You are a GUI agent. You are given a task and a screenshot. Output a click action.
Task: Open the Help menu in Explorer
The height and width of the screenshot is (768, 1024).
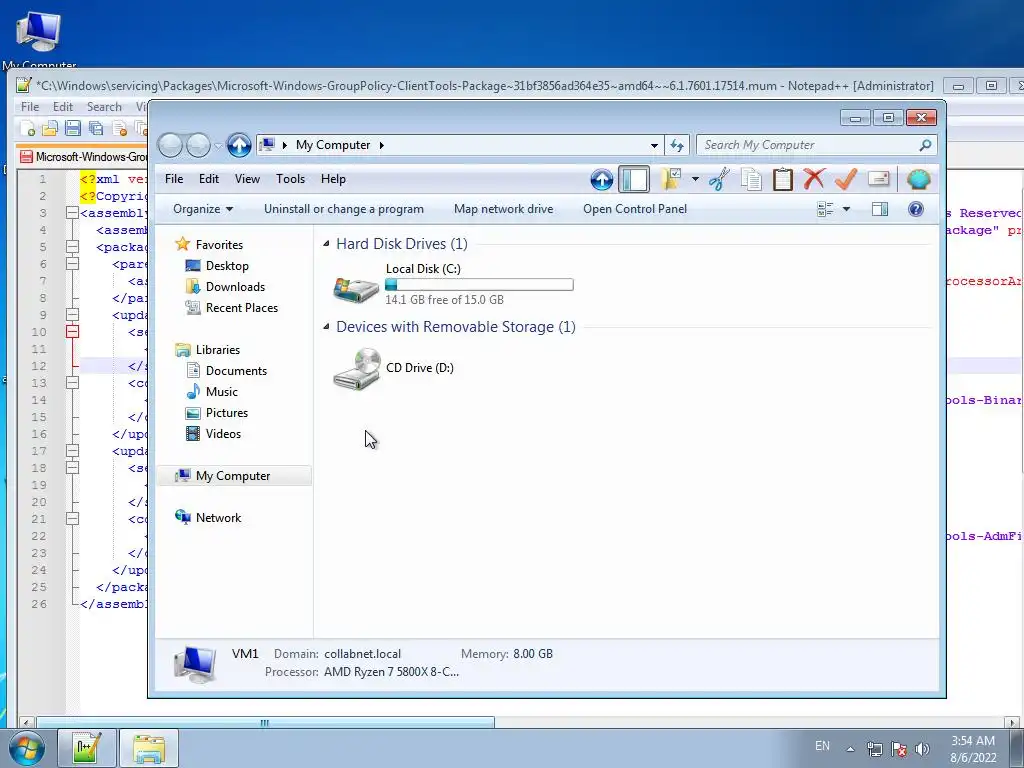click(333, 179)
